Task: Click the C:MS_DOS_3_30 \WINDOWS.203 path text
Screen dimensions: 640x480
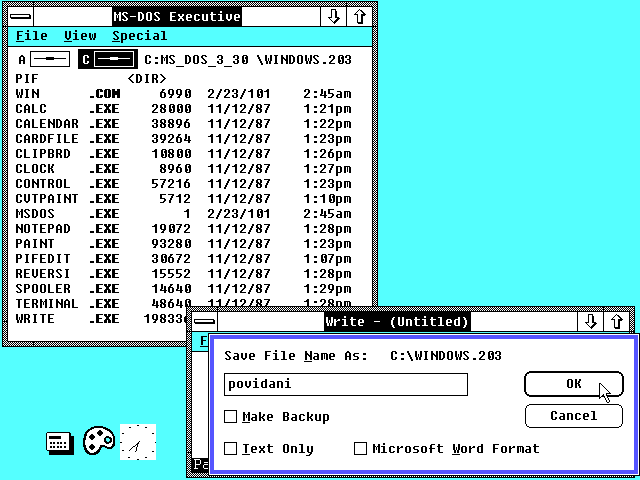Action: 248,60
